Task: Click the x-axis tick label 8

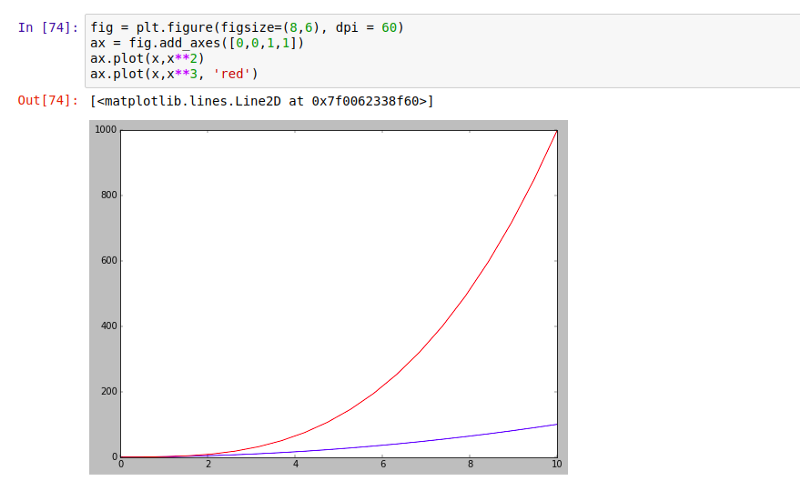Action: click(470, 464)
